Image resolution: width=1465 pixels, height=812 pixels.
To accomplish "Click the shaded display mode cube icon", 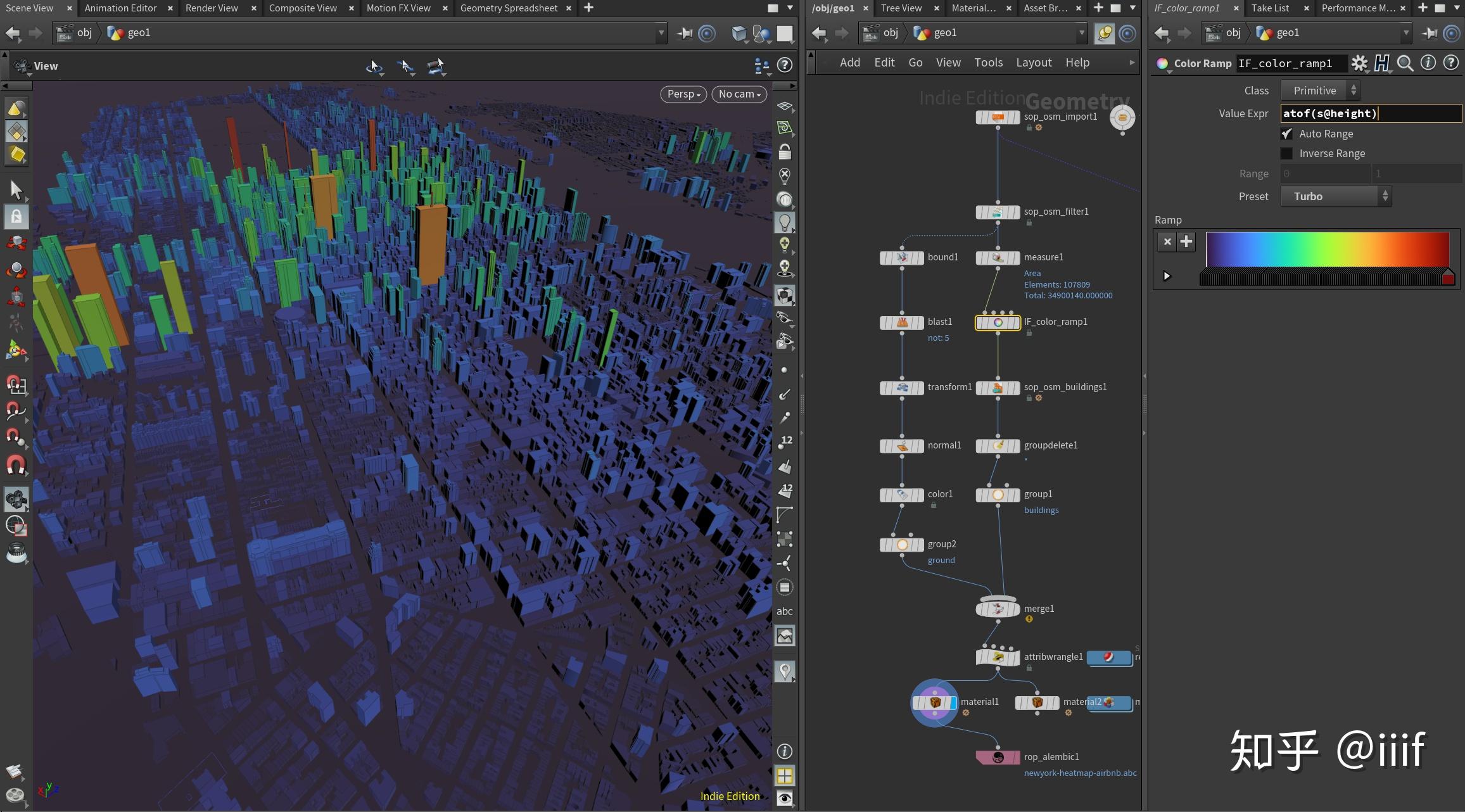I will pyautogui.click(x=785, y=295).
